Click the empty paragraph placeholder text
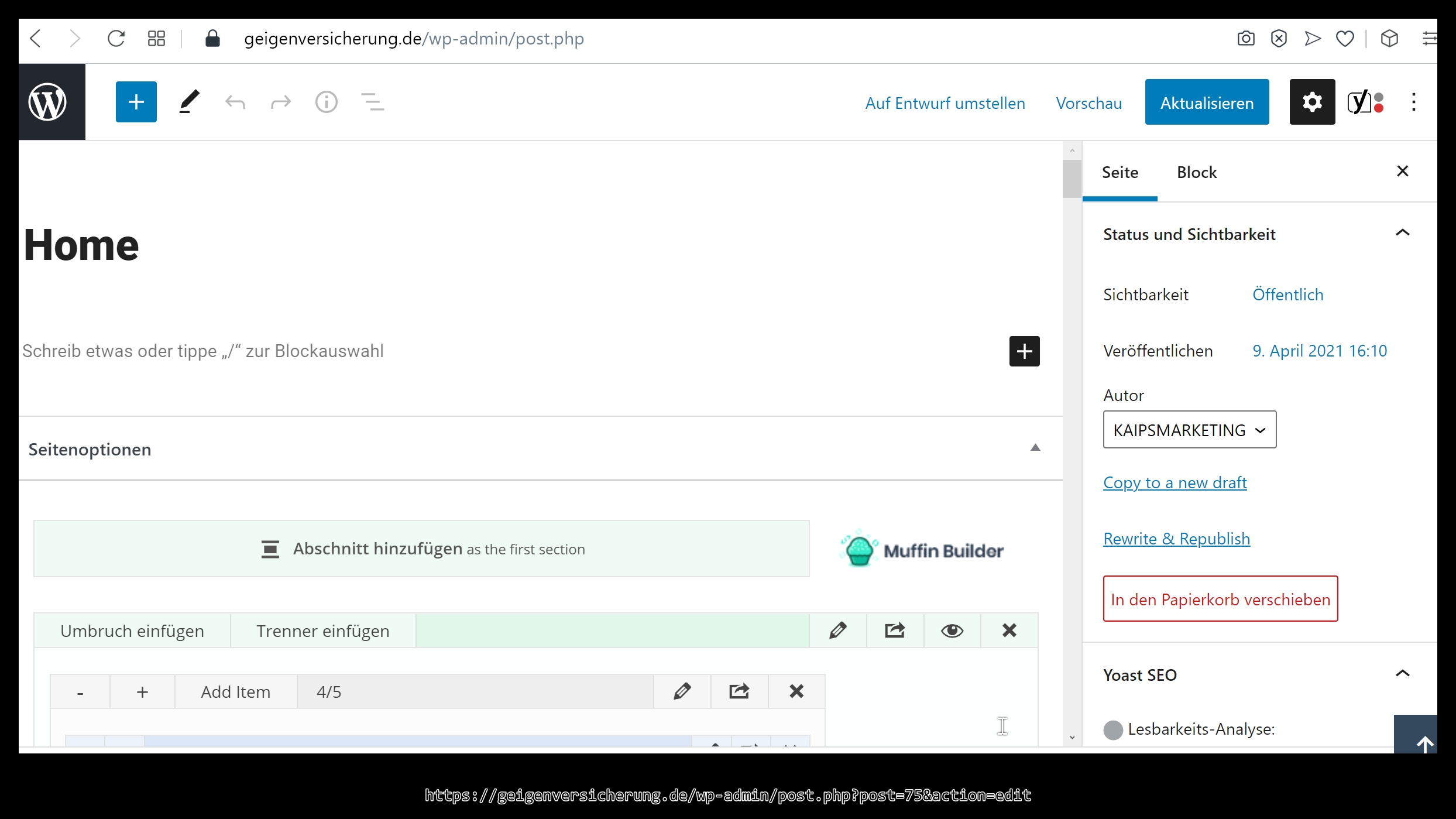 pos(203,351)
